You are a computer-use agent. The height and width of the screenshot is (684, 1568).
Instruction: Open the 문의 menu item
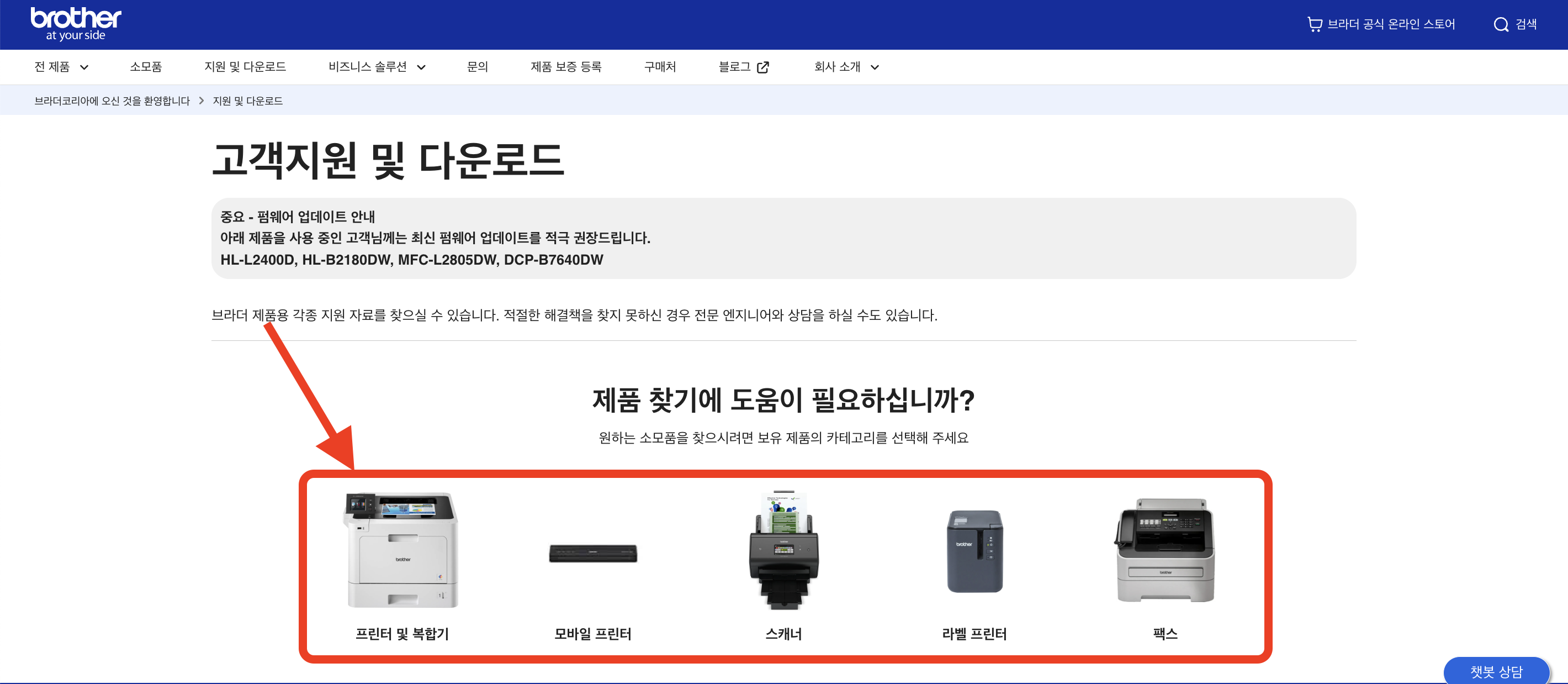pos(478,67)
